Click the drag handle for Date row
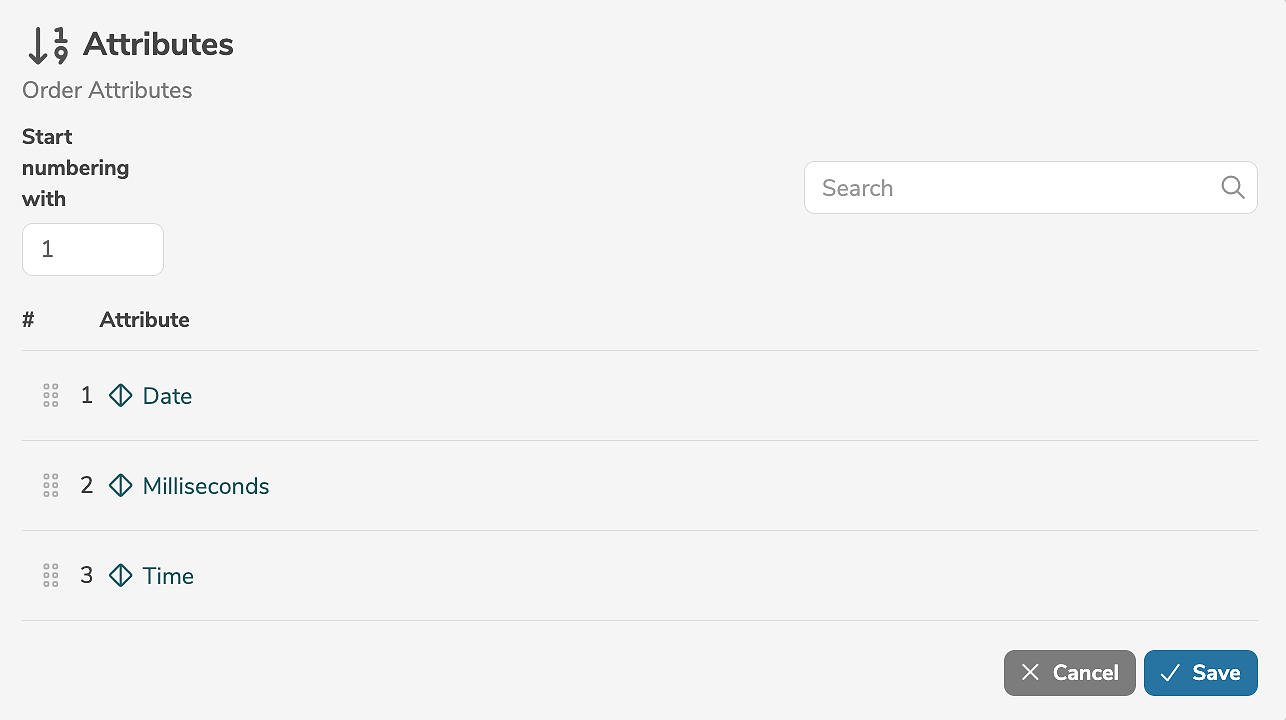The height and width of the screenshot is (720, 1286). click(51, 396)
